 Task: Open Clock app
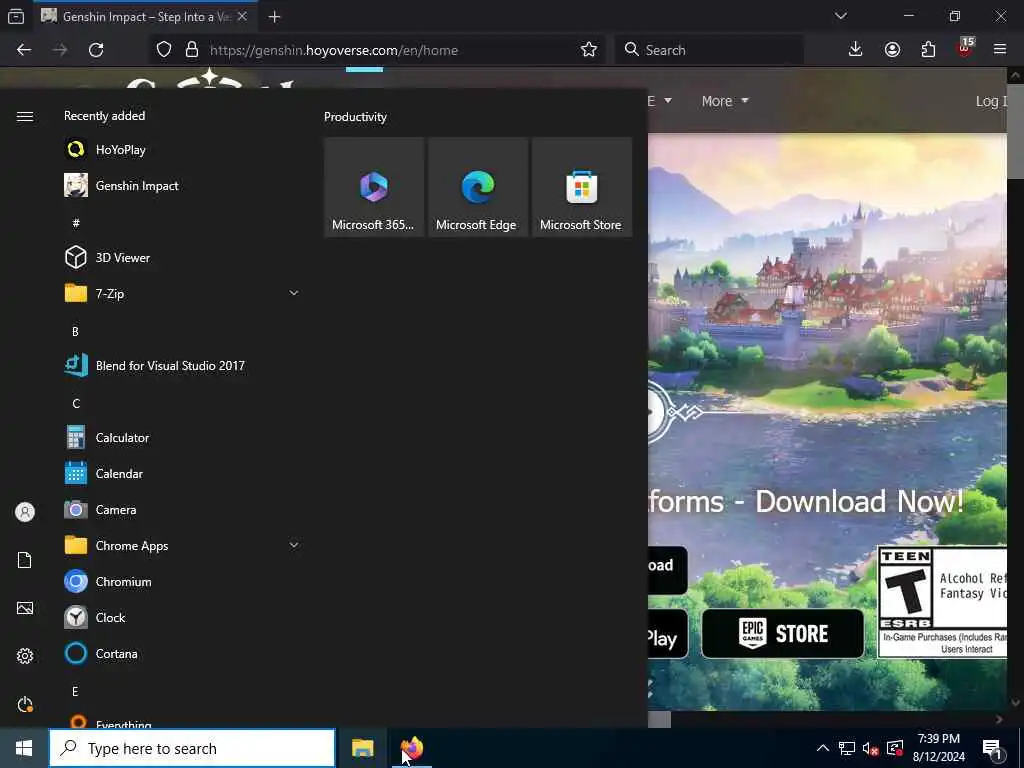point(182,617)
